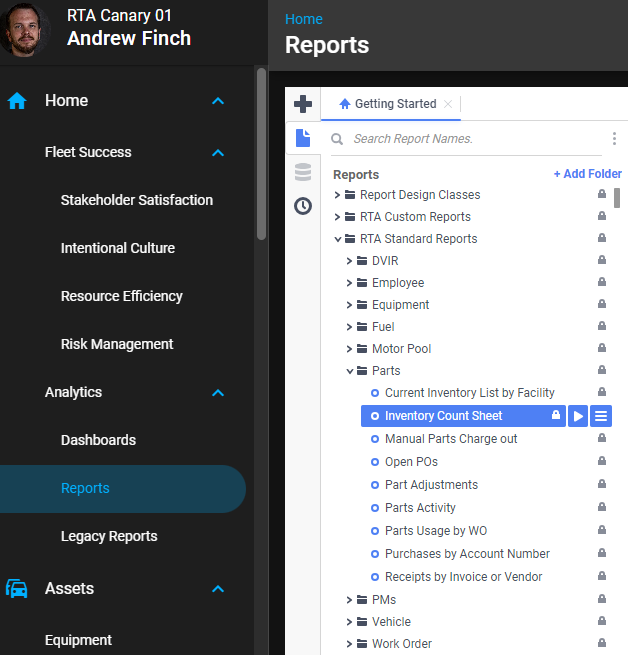Open the data sources database icon
Screen dimensions: 628x655
pos(302,172)
